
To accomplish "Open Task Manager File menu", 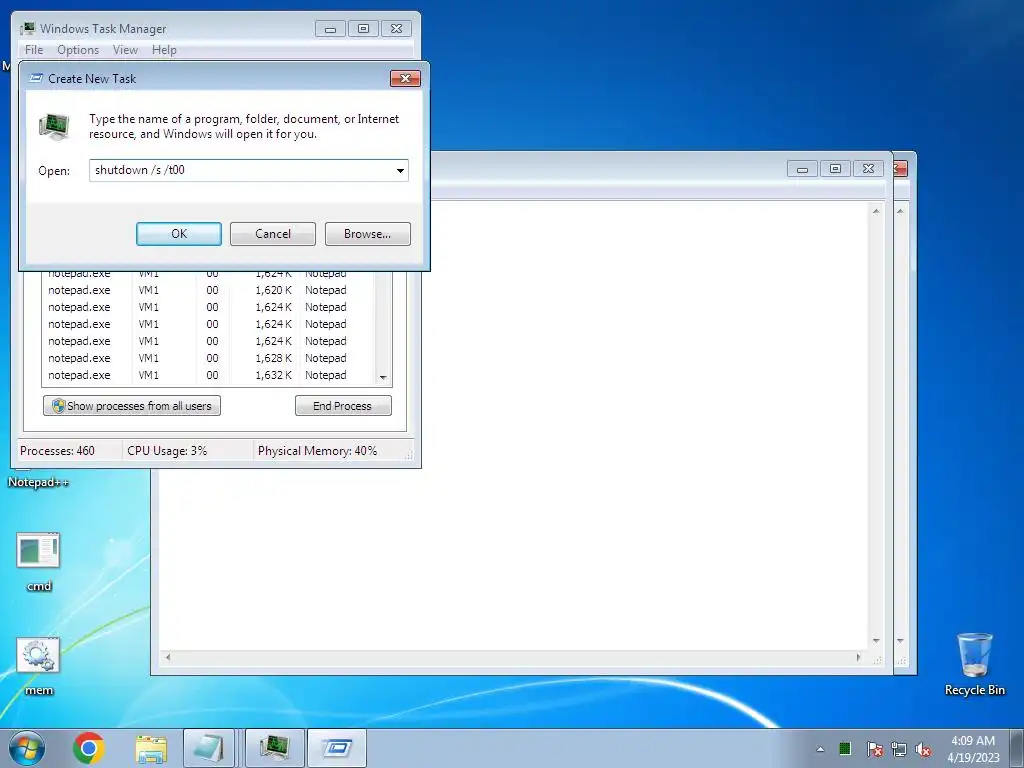I will (x=34, y=50).
